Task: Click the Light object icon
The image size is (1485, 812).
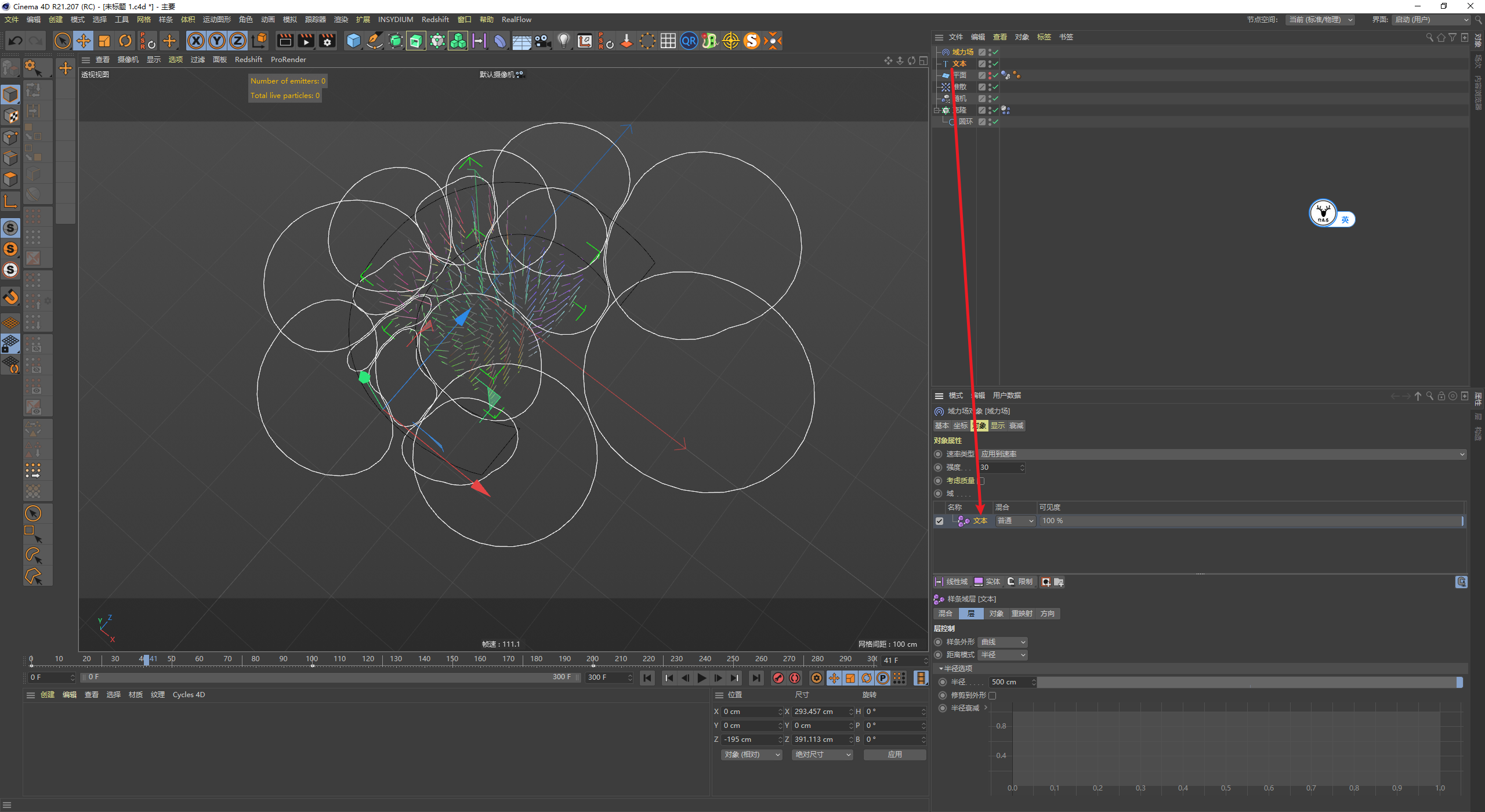Action: click(x=563, y=41)
